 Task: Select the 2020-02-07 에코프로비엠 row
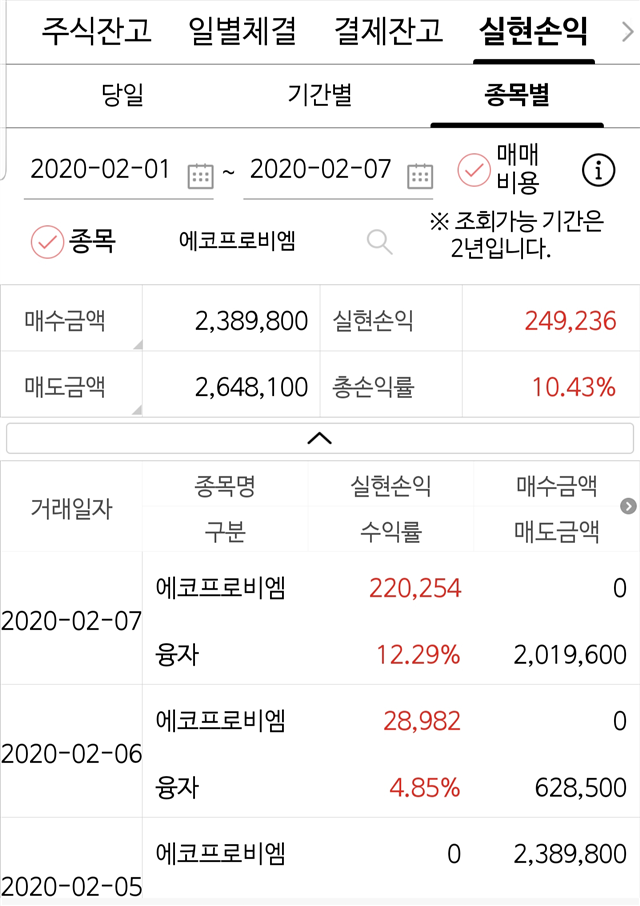pos(320,619)
